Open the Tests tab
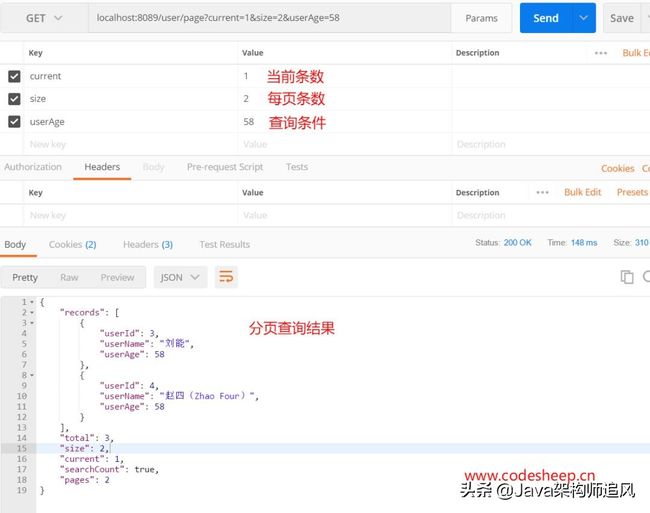Viewport: 650px width, 513px height. (x=297, y=167)
